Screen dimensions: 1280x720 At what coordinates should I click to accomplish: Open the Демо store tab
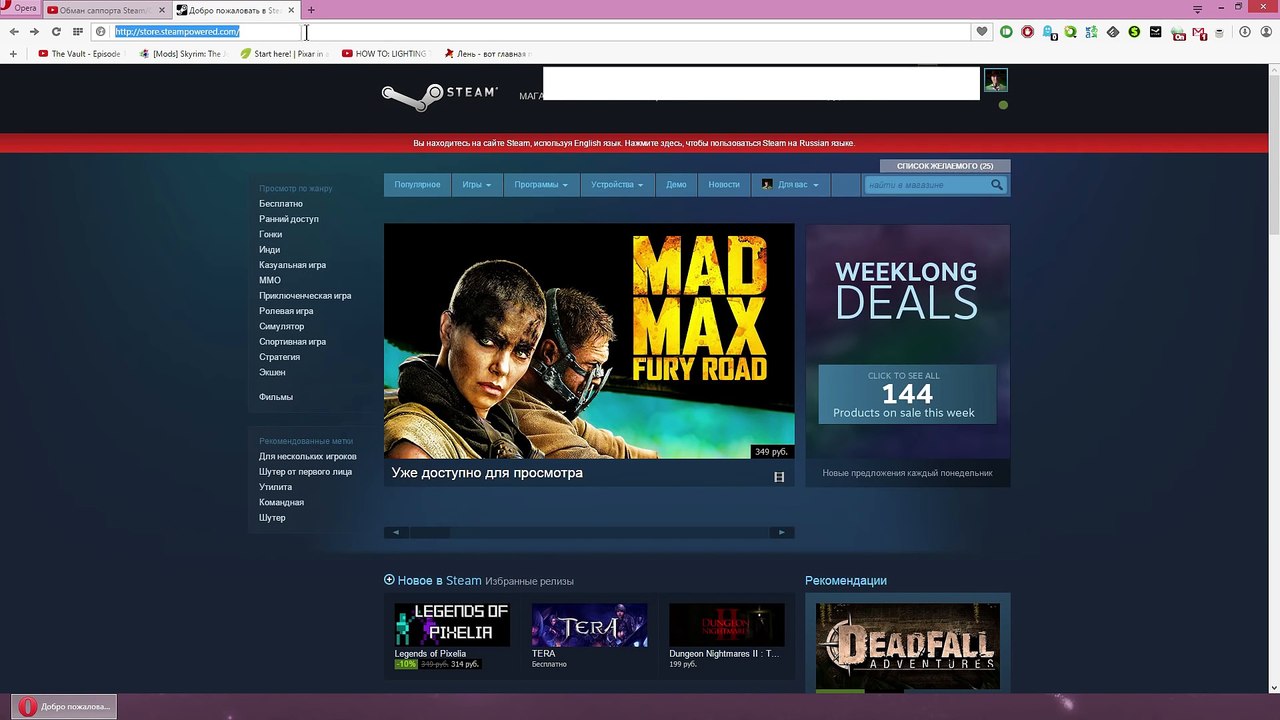(x=676, y=185)
